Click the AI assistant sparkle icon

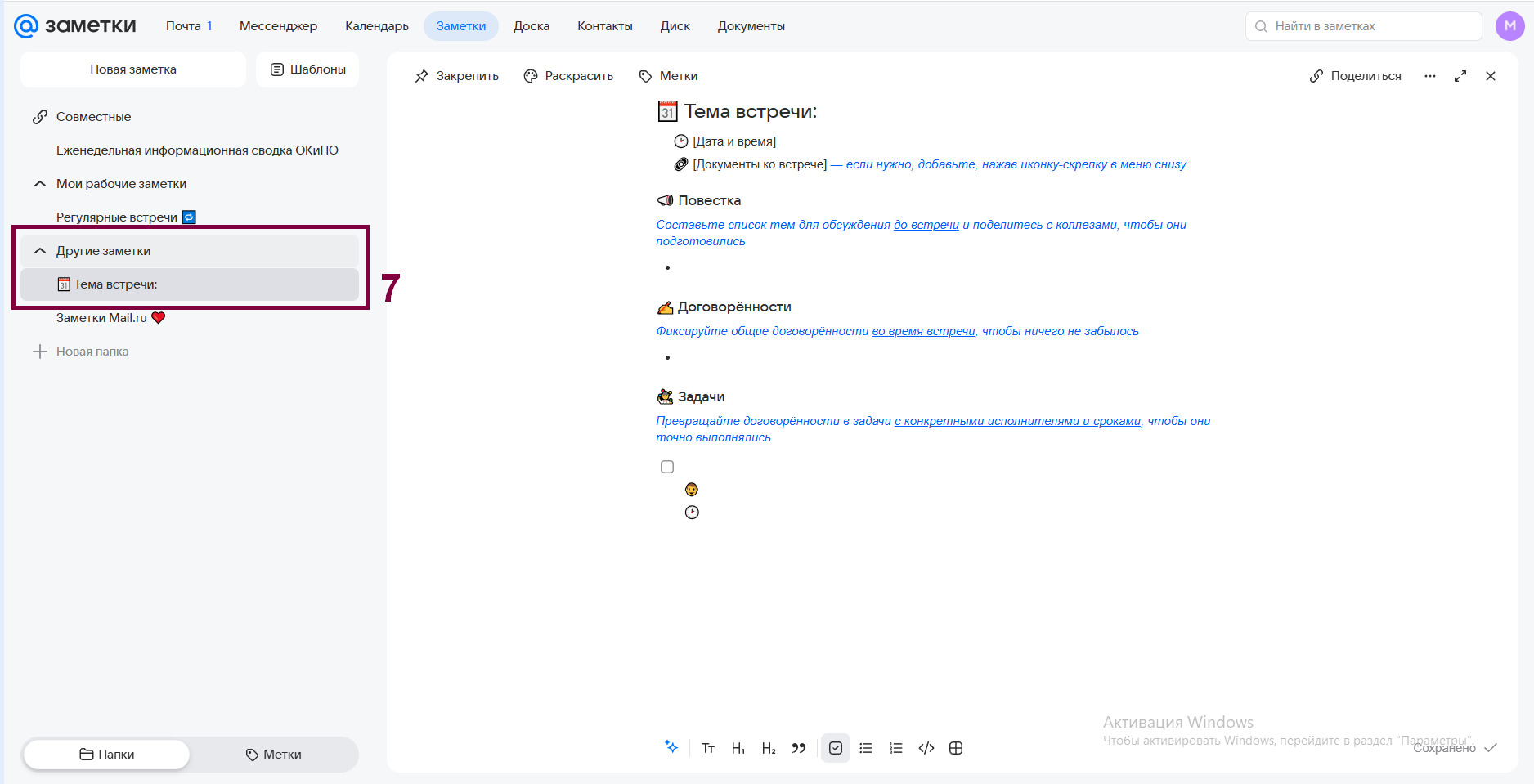coord(671,747)
